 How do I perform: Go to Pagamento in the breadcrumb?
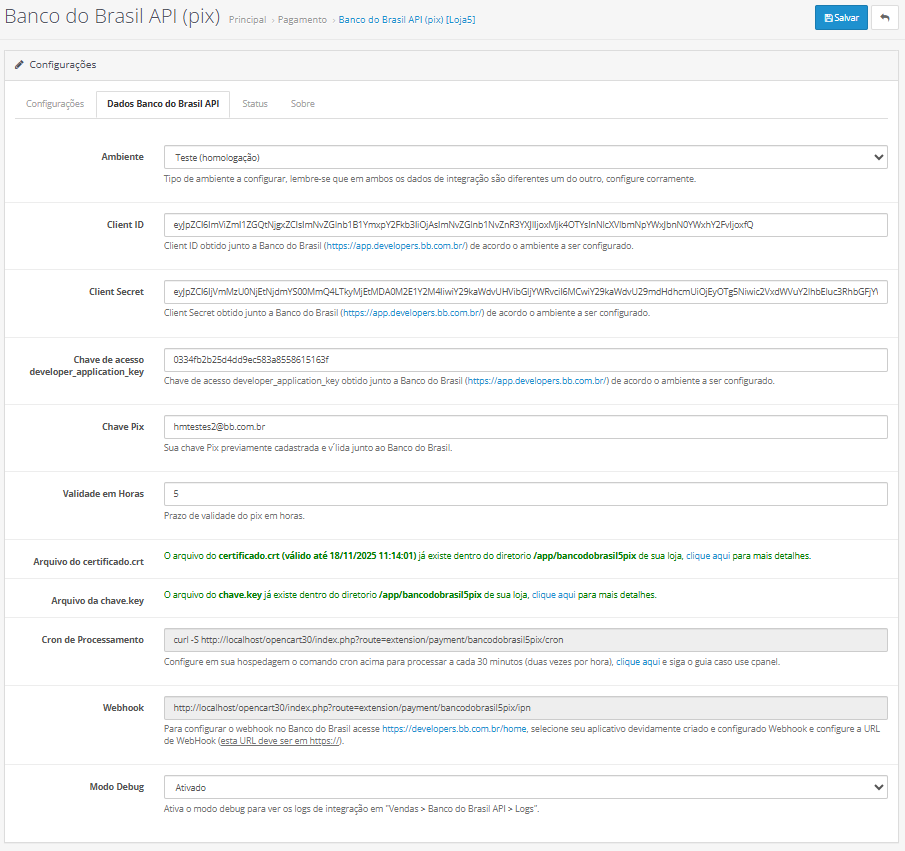302,20
